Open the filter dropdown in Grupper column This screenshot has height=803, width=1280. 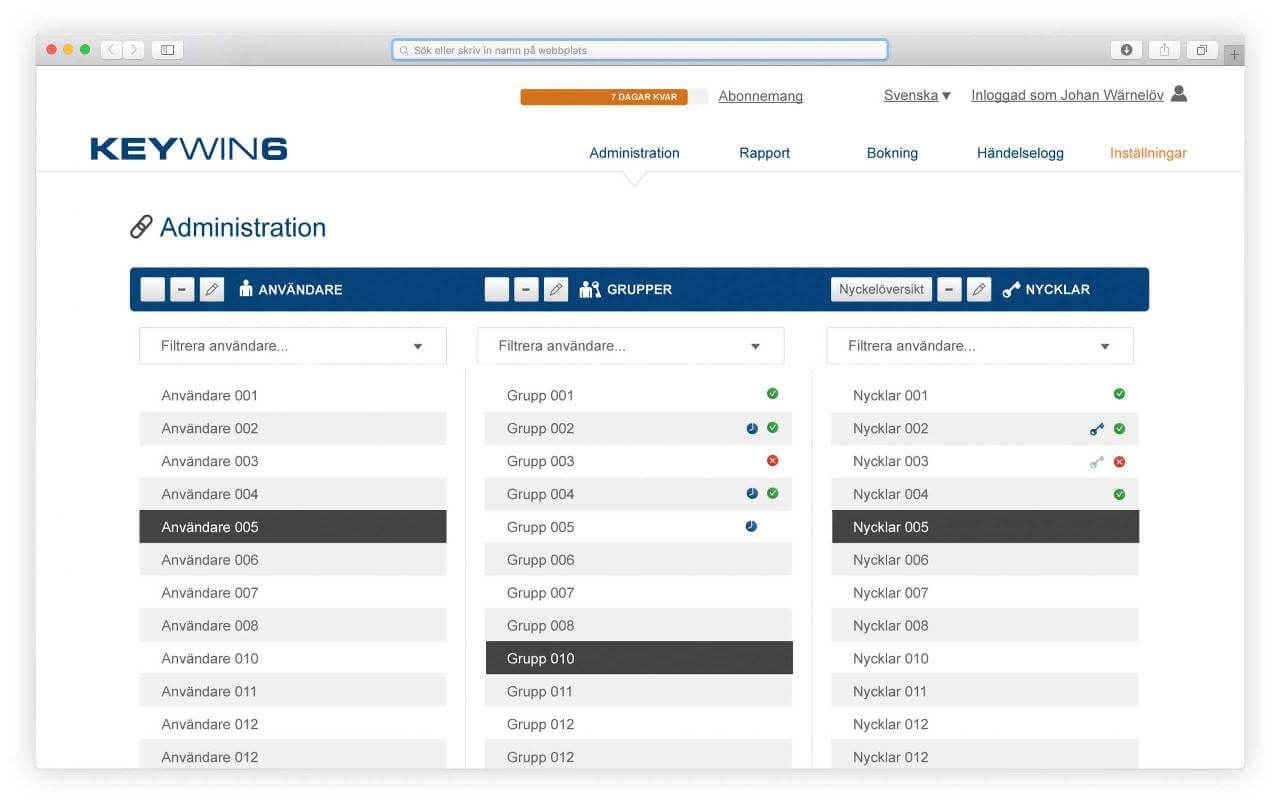(631, 346)
